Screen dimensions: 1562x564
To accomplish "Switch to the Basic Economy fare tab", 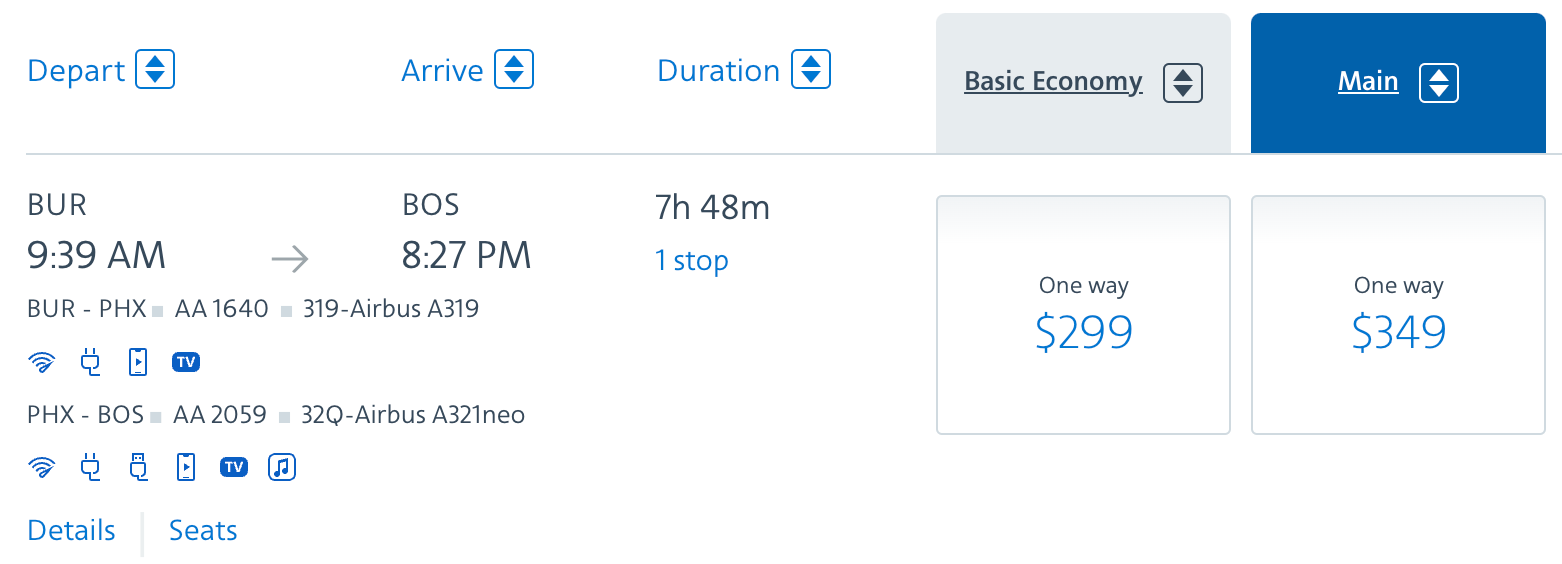I will [1053, 82].
